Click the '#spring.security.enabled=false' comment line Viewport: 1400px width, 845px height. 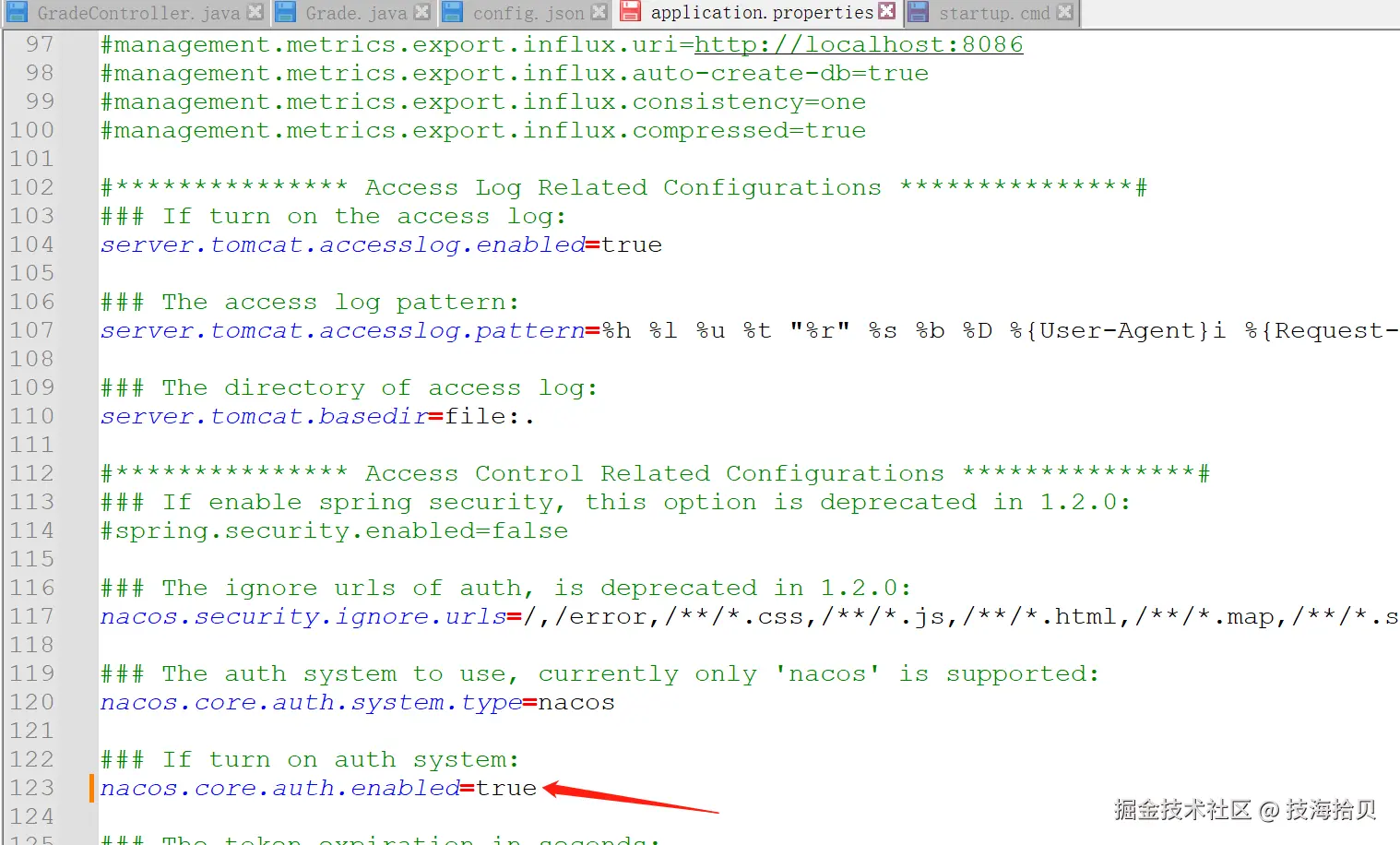tap(334, 530)
